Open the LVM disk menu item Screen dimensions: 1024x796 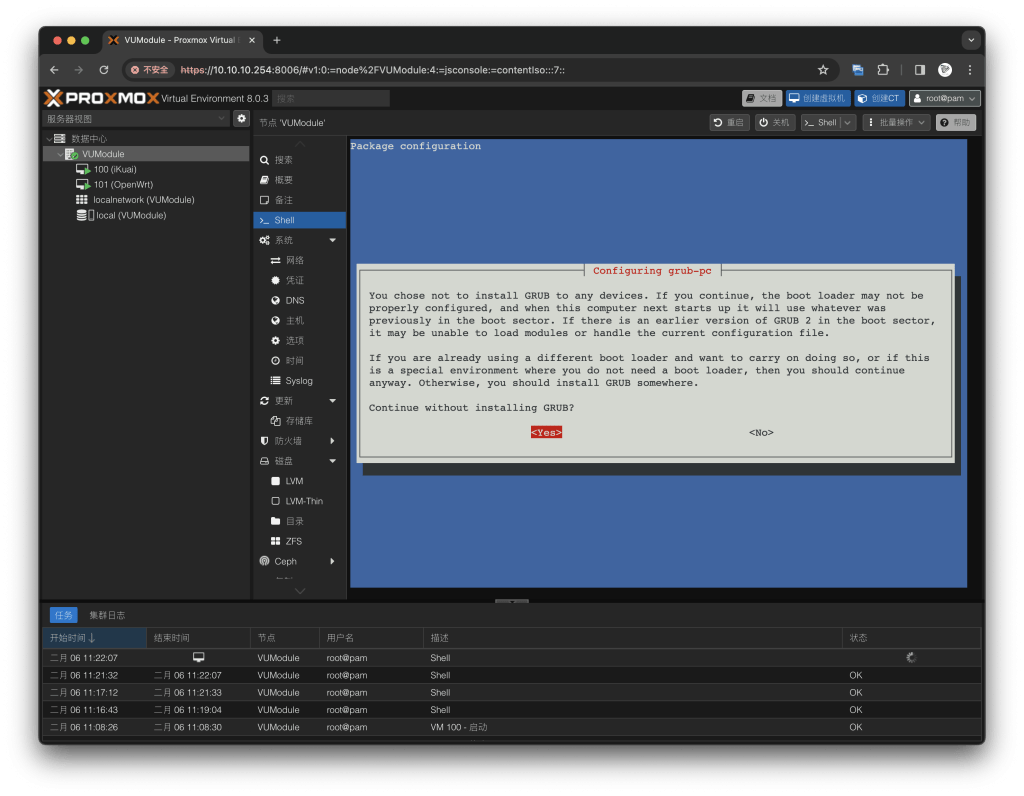pyautogui.click(x=294, y=481)
